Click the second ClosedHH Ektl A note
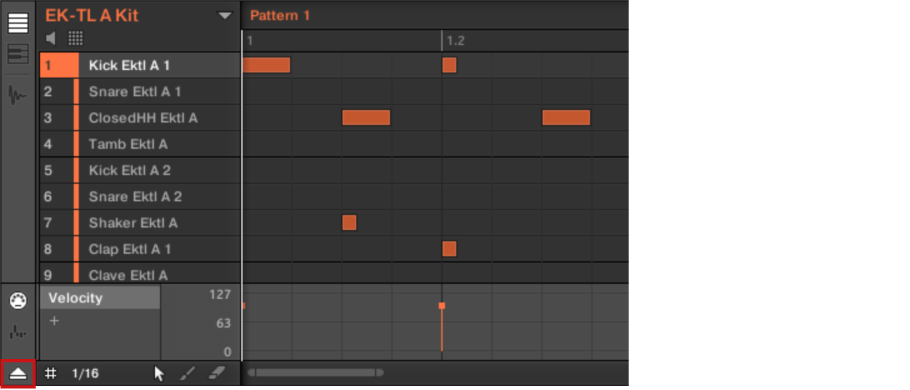 (566, 118)
